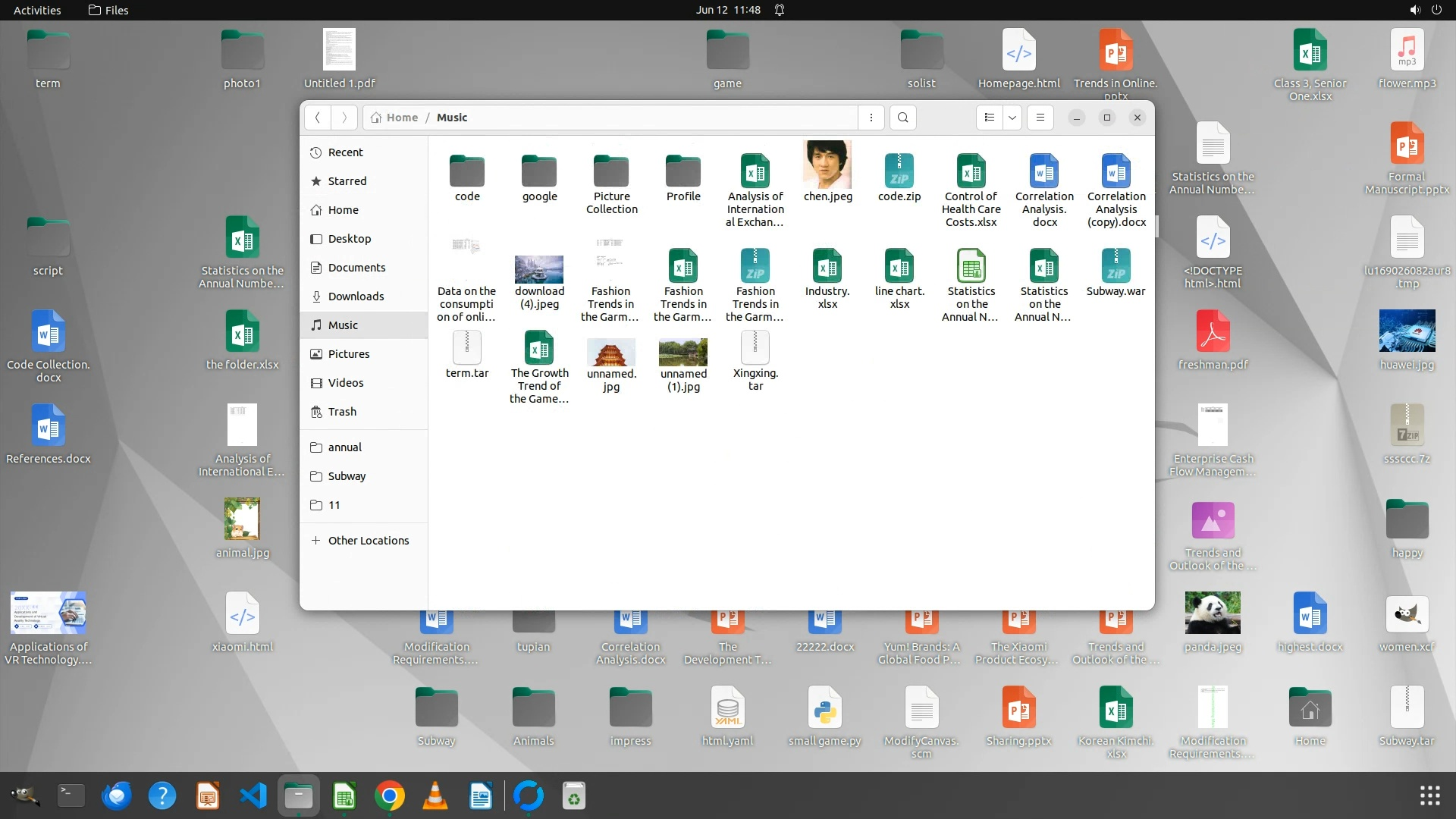
Task: Select the chen.jpeg thumbnail
Action: pyautogui.click(x=827, y=165)
